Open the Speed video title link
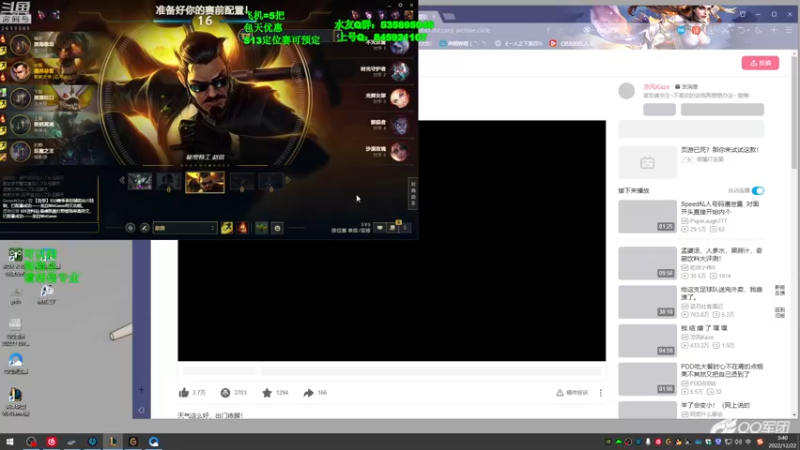This screenshot has width=800, height=450. click(719, 208)
